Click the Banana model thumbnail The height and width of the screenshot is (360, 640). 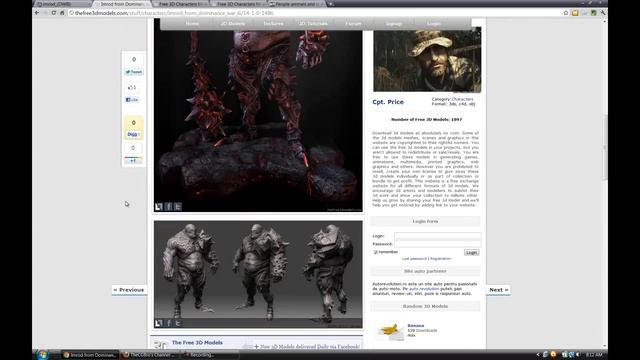tap(391, 331)
